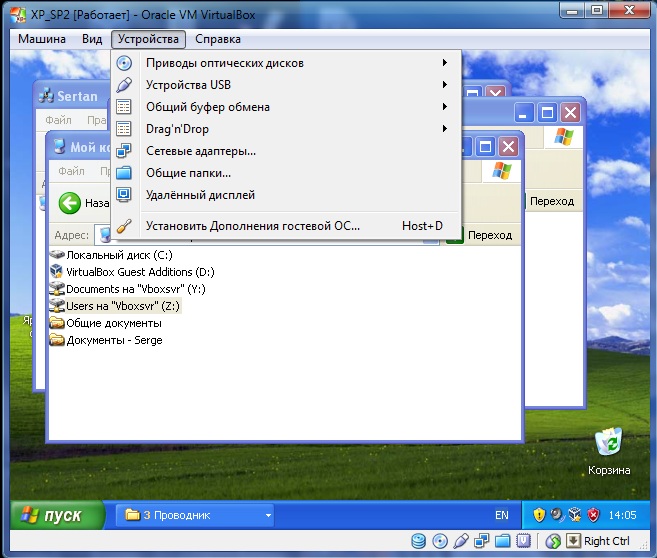
Task: Click the shared folder icon in menu
Action: (x=124, y=173)
